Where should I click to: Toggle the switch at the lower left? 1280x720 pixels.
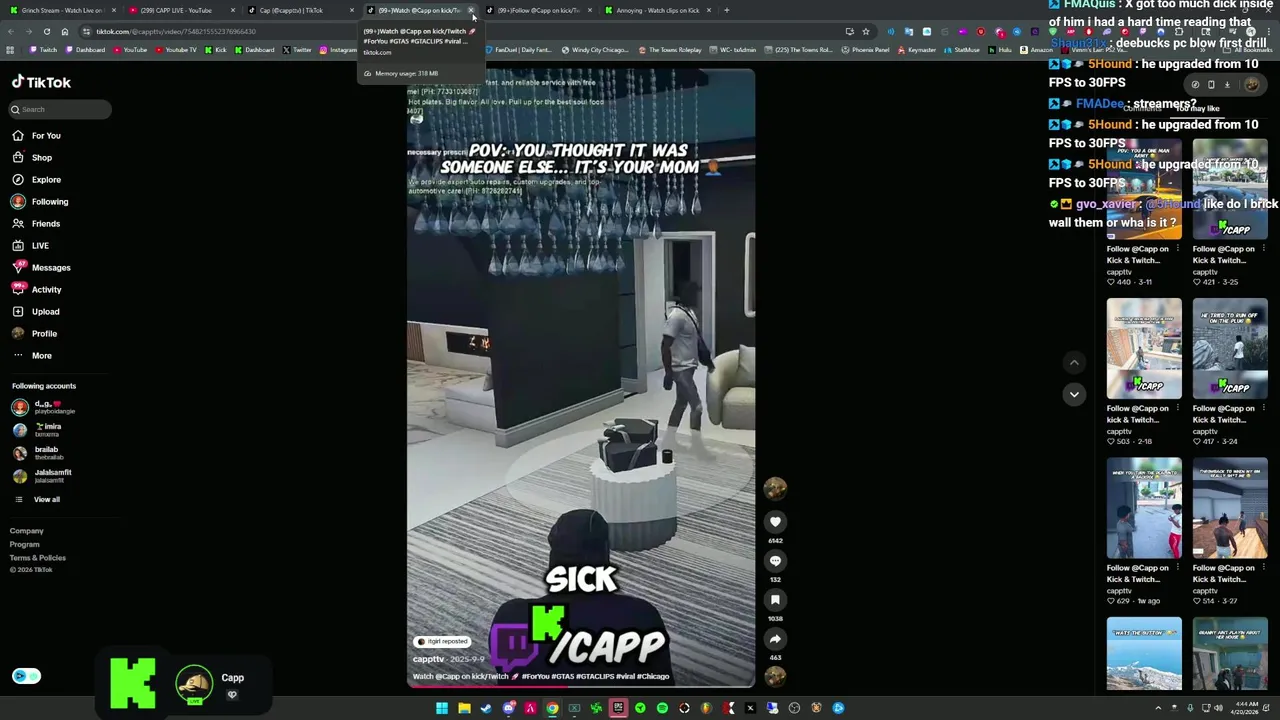point(26,676)
